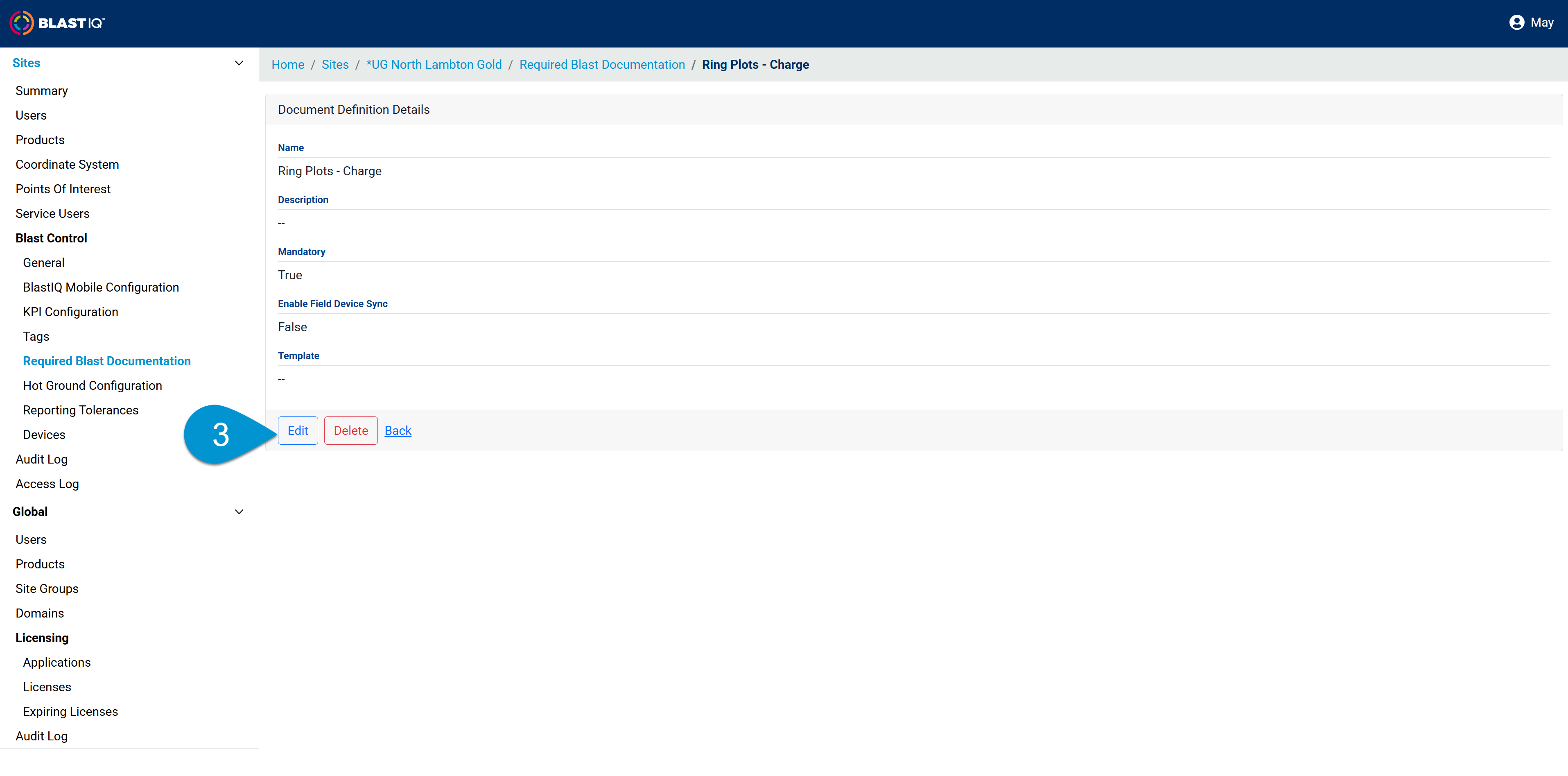Viewport: 1568px width, 776px height.
Task: Open Licenses page
Action: pos(47,687)
